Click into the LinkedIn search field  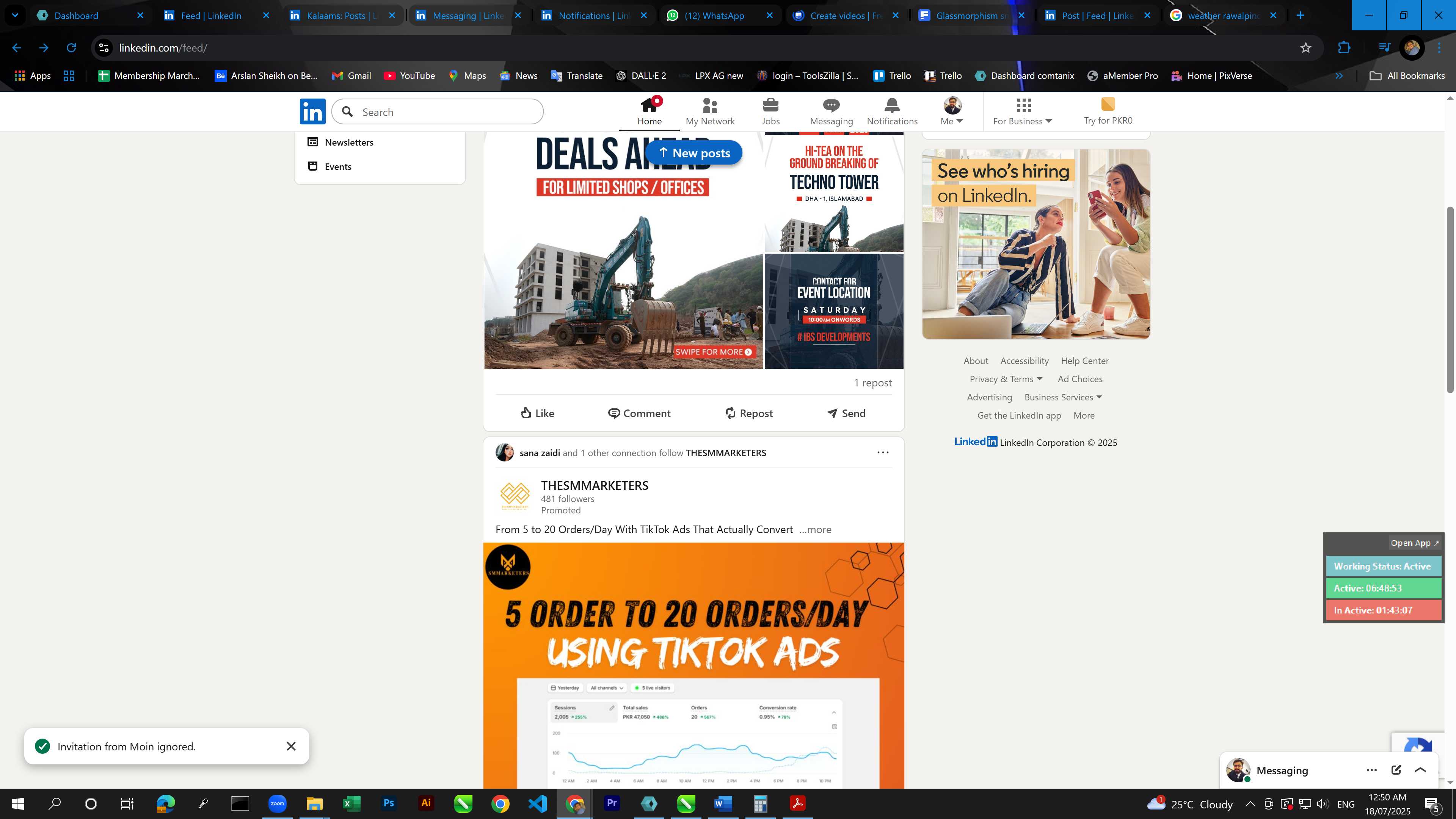pos(438,112)
